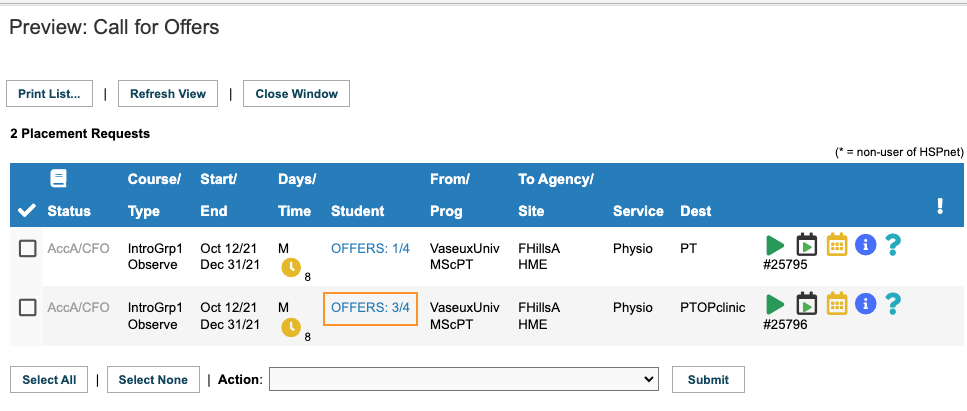Image resolution: width=967 pixels, height=411 pixels.
Task: Open OFFERS: 3/4 link
Action: click(371, 307)
